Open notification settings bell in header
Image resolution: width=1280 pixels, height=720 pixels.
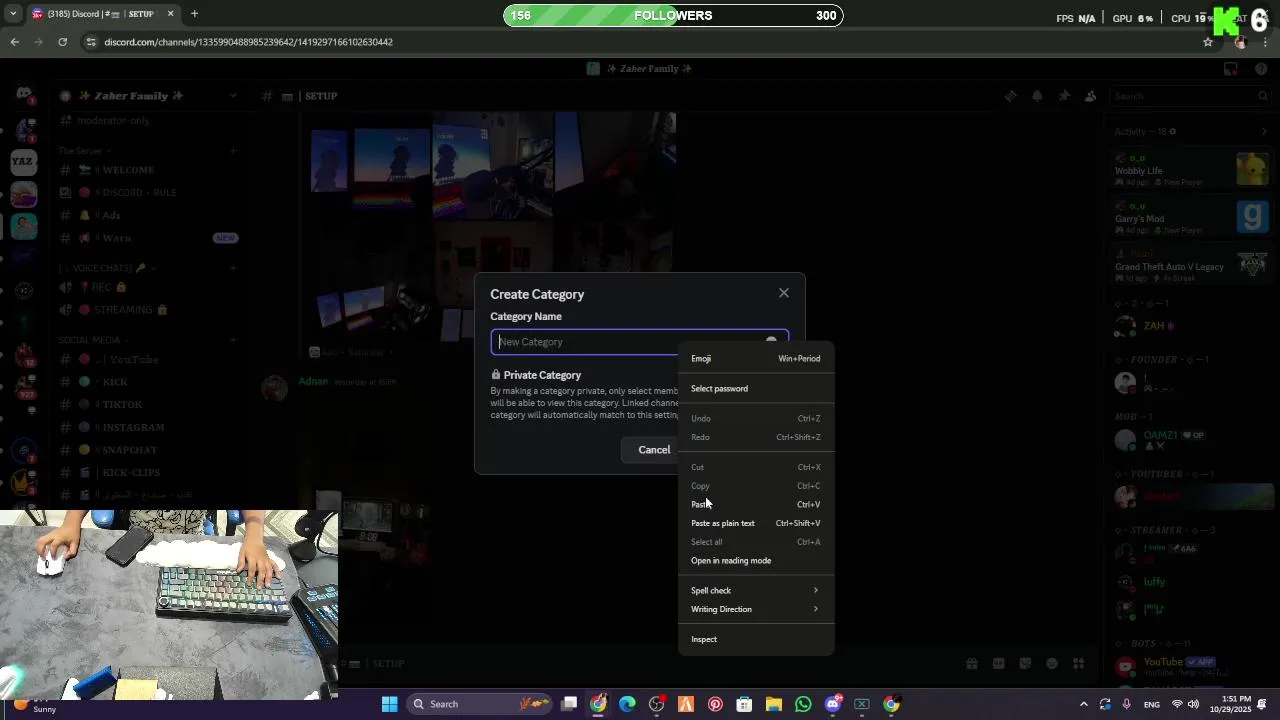click(1037, 96)
